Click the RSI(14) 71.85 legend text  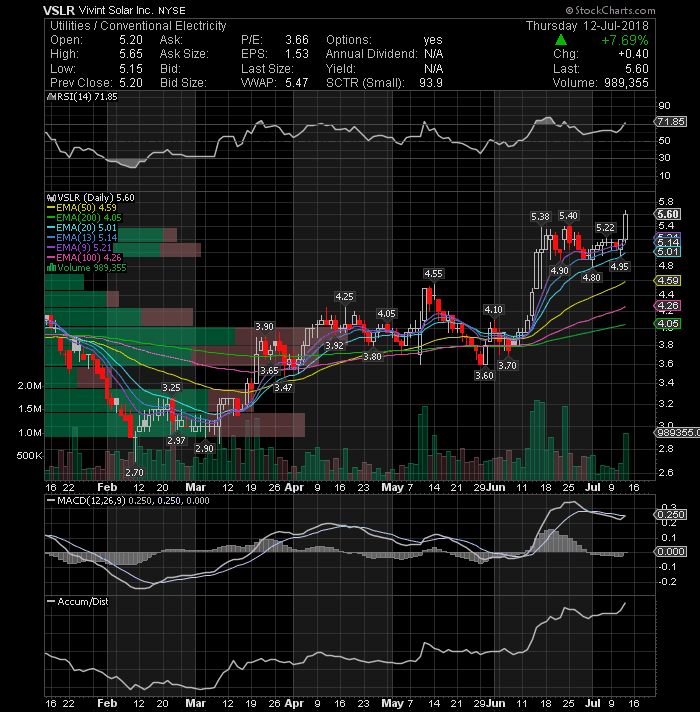coord(87,97)
